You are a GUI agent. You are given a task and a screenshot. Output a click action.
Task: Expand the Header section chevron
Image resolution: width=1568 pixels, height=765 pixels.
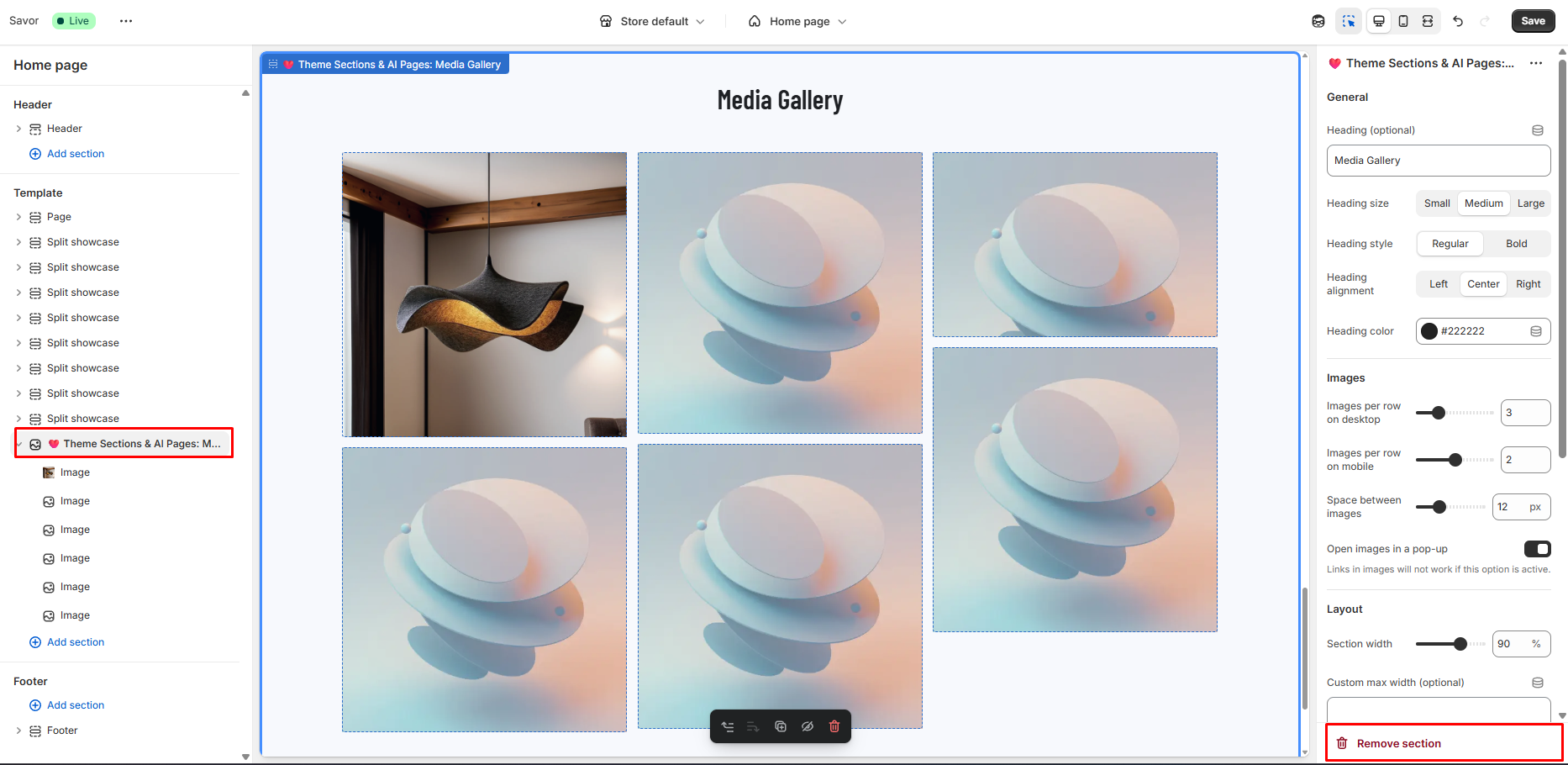pos(18,129)
